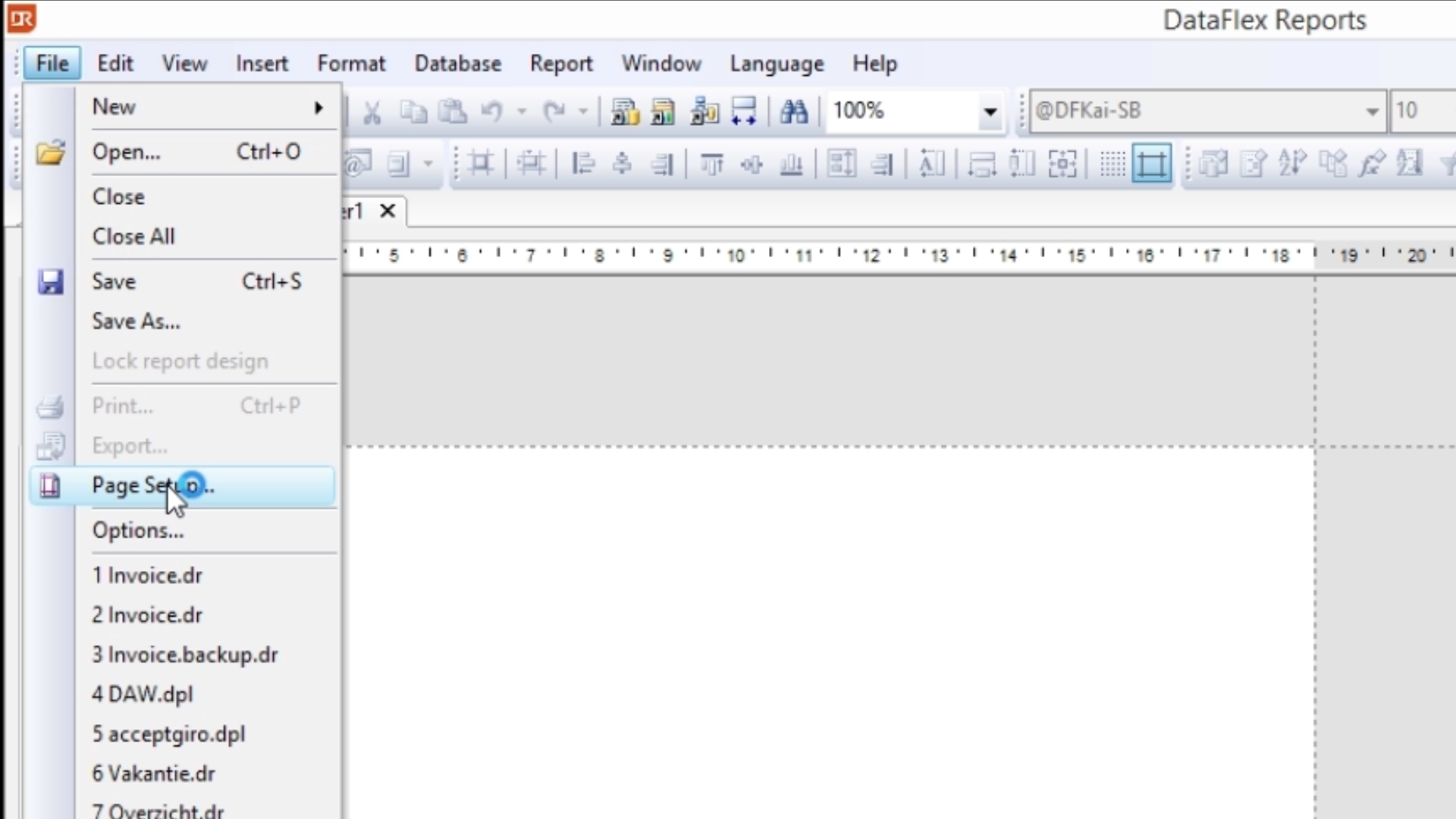The image size is (1456, 819).
Task: Click the Find binoculars icon
Action: 793,111
